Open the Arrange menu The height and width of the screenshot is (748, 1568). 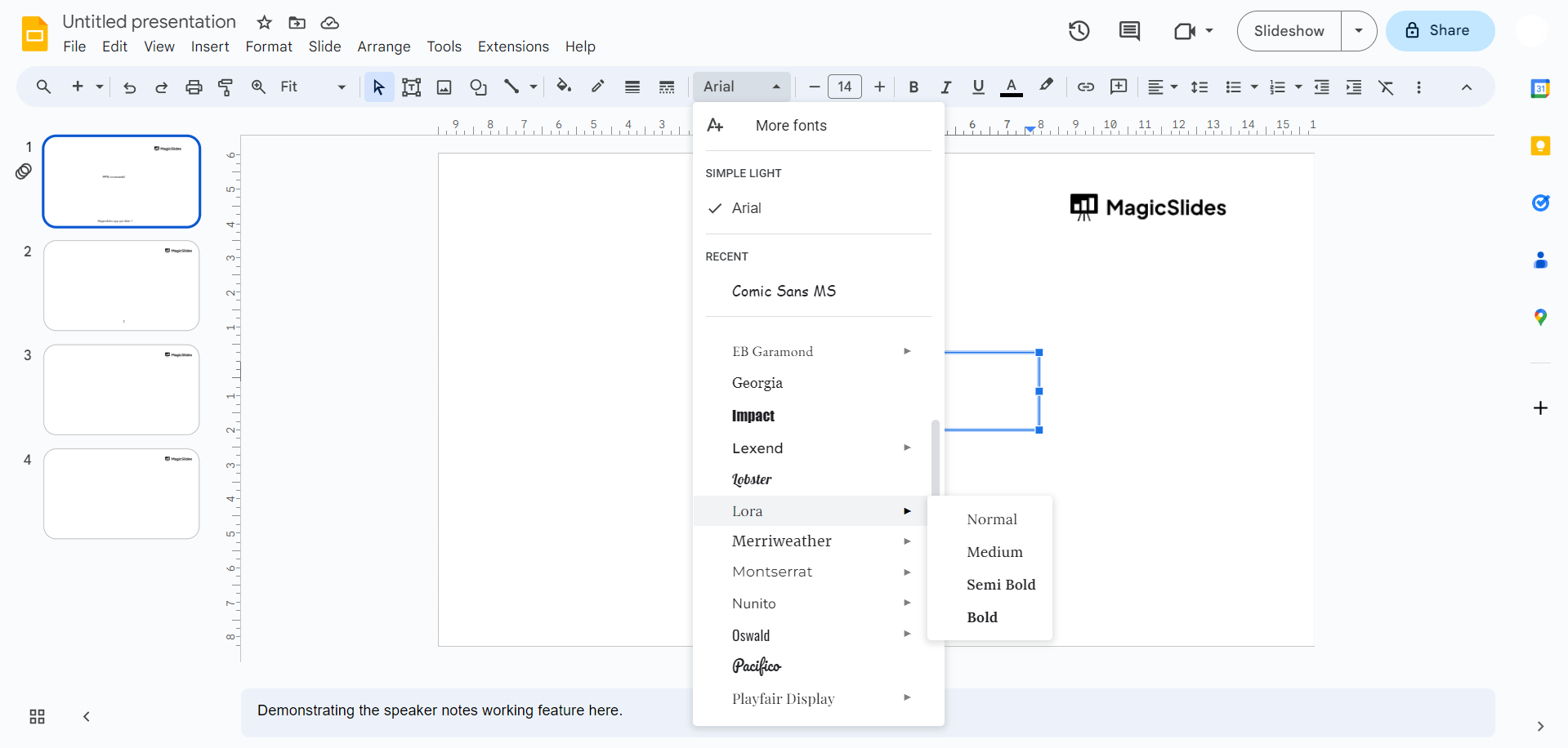[383, 47]
